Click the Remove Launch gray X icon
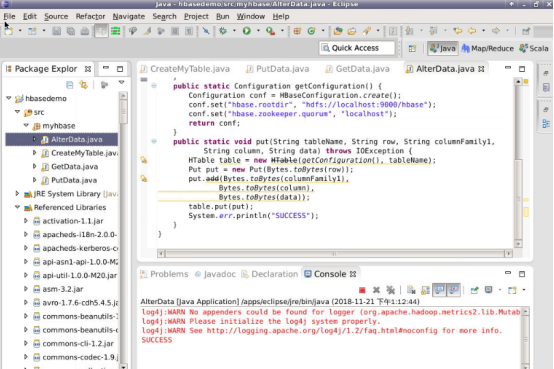Image resolution: width=554 pixels, height=369 pixels. tap(376, 290)
